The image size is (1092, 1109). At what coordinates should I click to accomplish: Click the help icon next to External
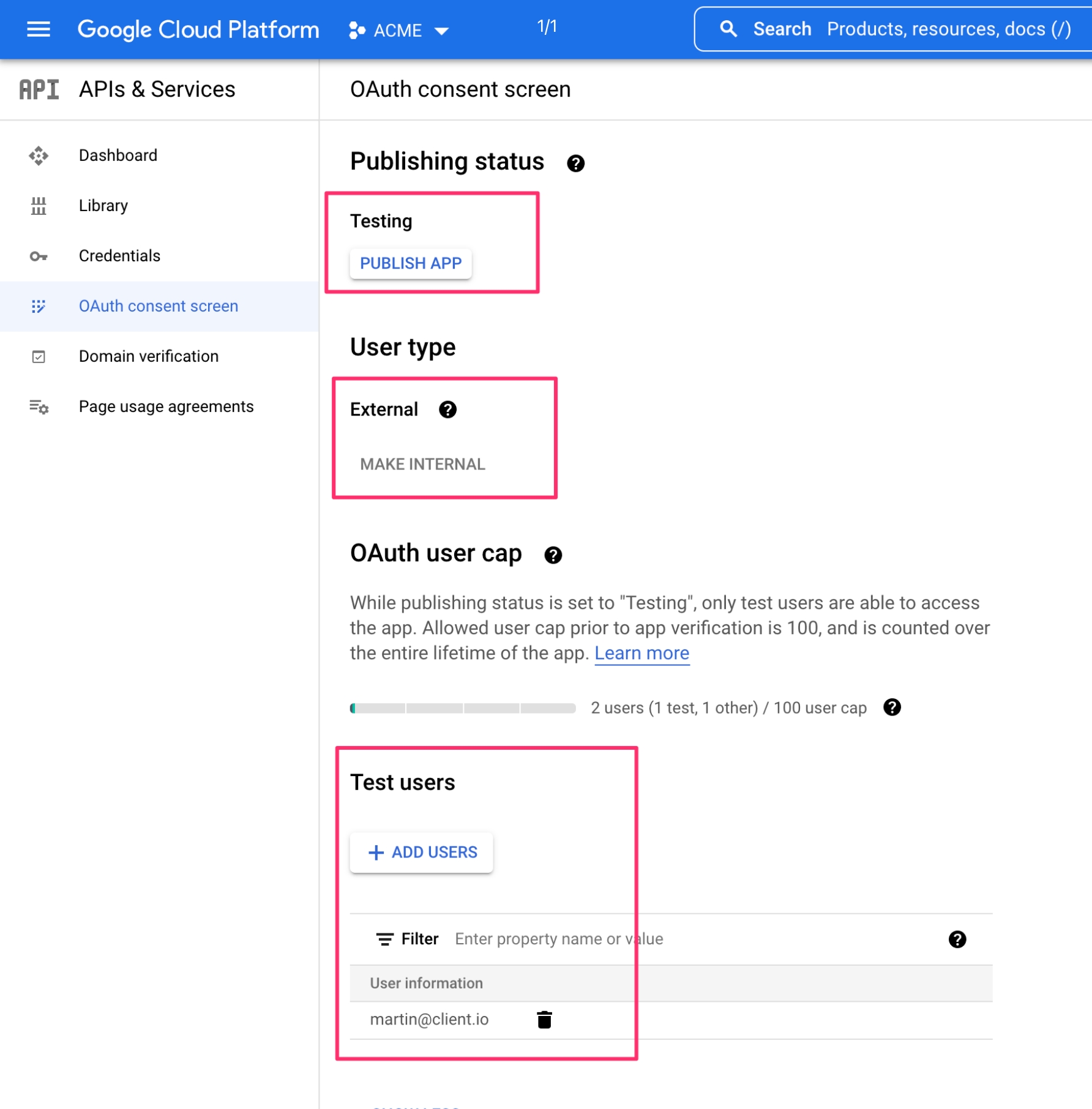447,409
